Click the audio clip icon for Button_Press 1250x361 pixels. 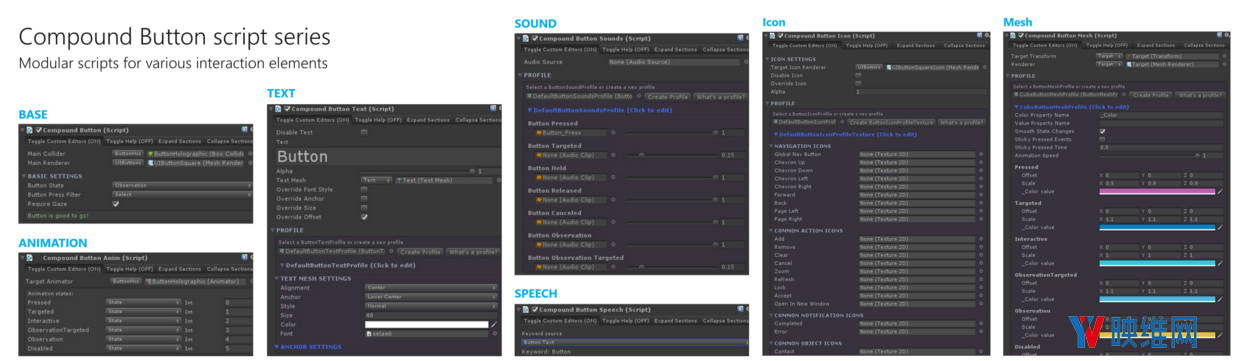point(539,132)
